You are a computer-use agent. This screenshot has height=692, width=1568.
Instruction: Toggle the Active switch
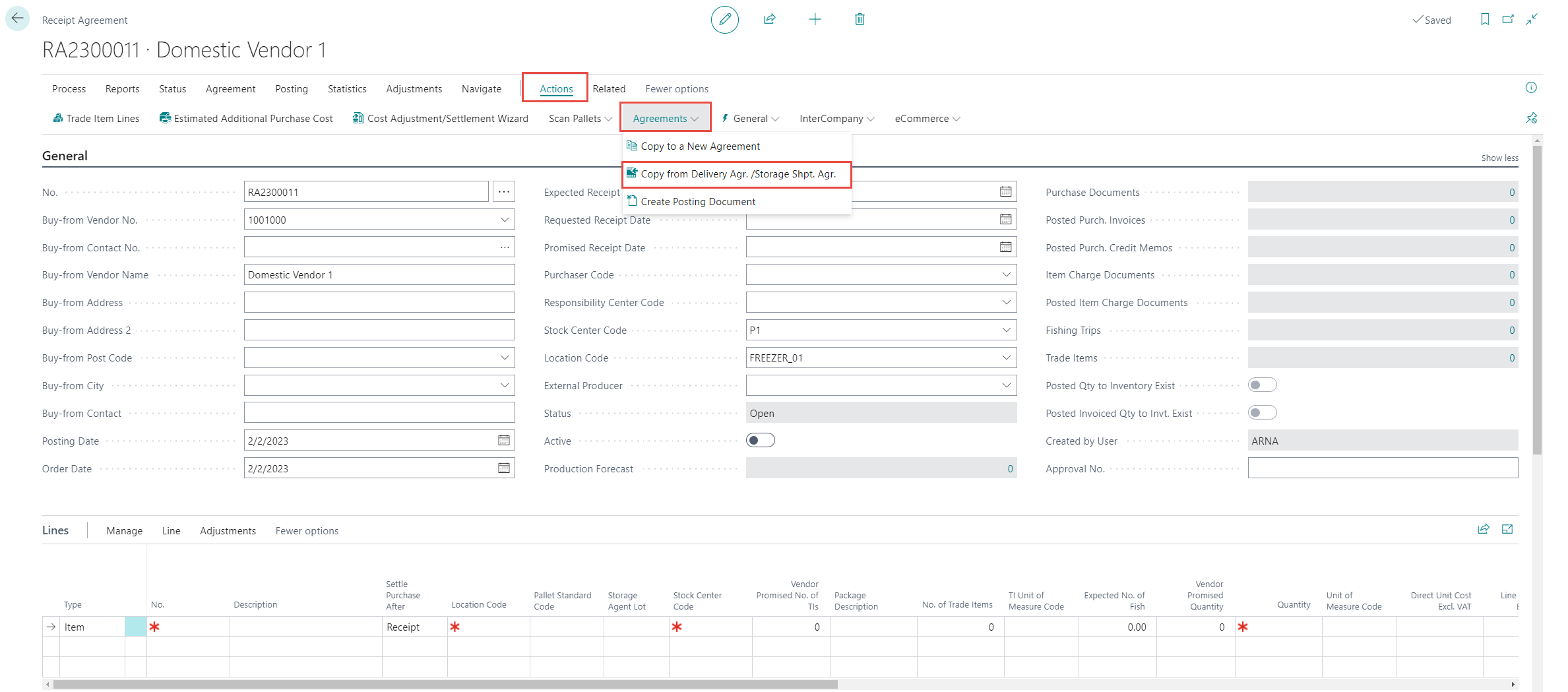click(x=760, y=441)
